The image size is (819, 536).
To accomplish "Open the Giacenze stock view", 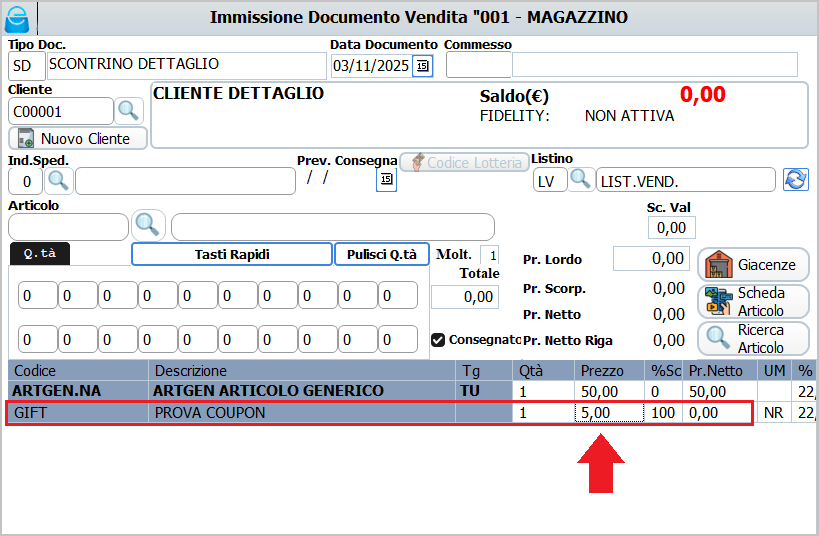I will pyautogui.click(x=753, y=265).
